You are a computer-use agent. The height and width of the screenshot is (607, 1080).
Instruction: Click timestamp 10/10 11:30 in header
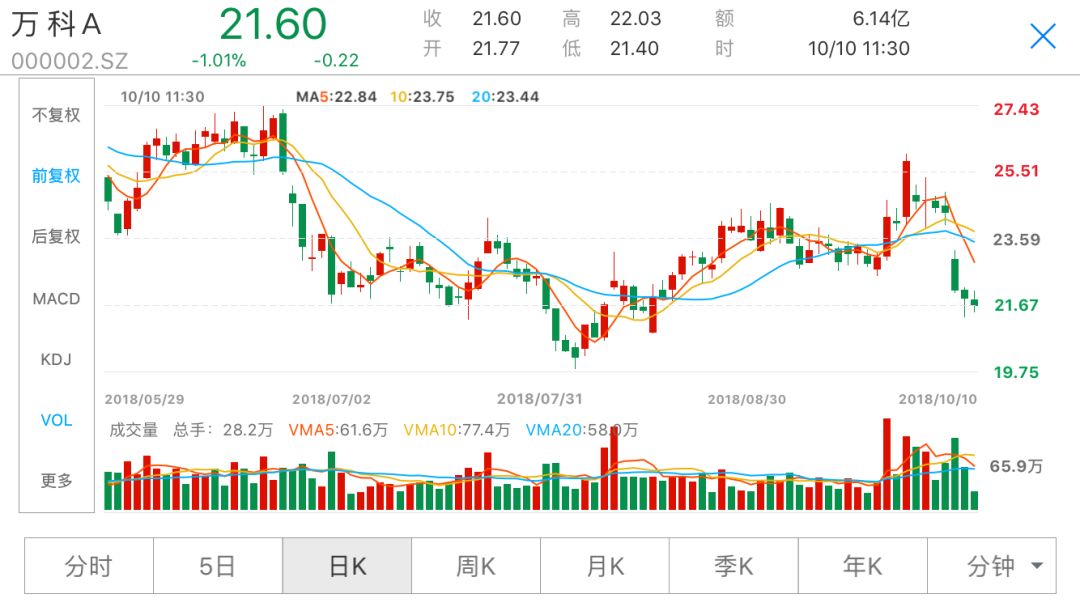pyautogui.click(x=859, y=48)
